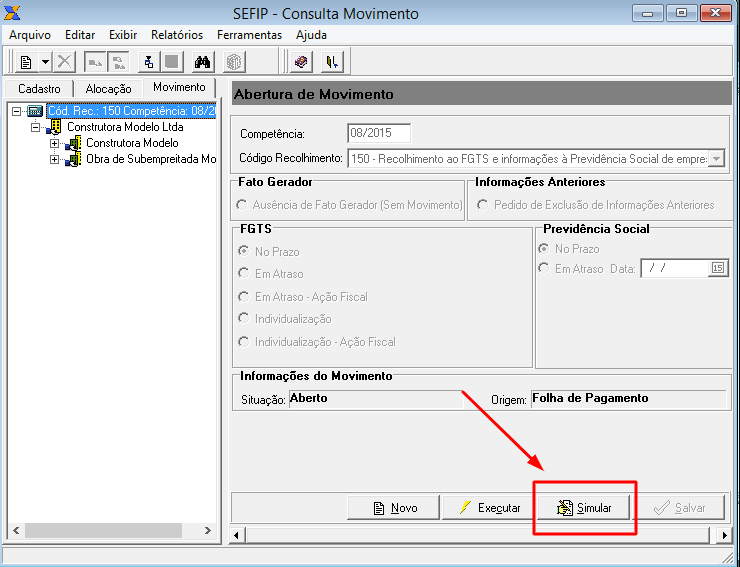Click the grayed-out cube toolbar icon
The height and width of the screenshot is (567, 740).
[x=234, y=62]
